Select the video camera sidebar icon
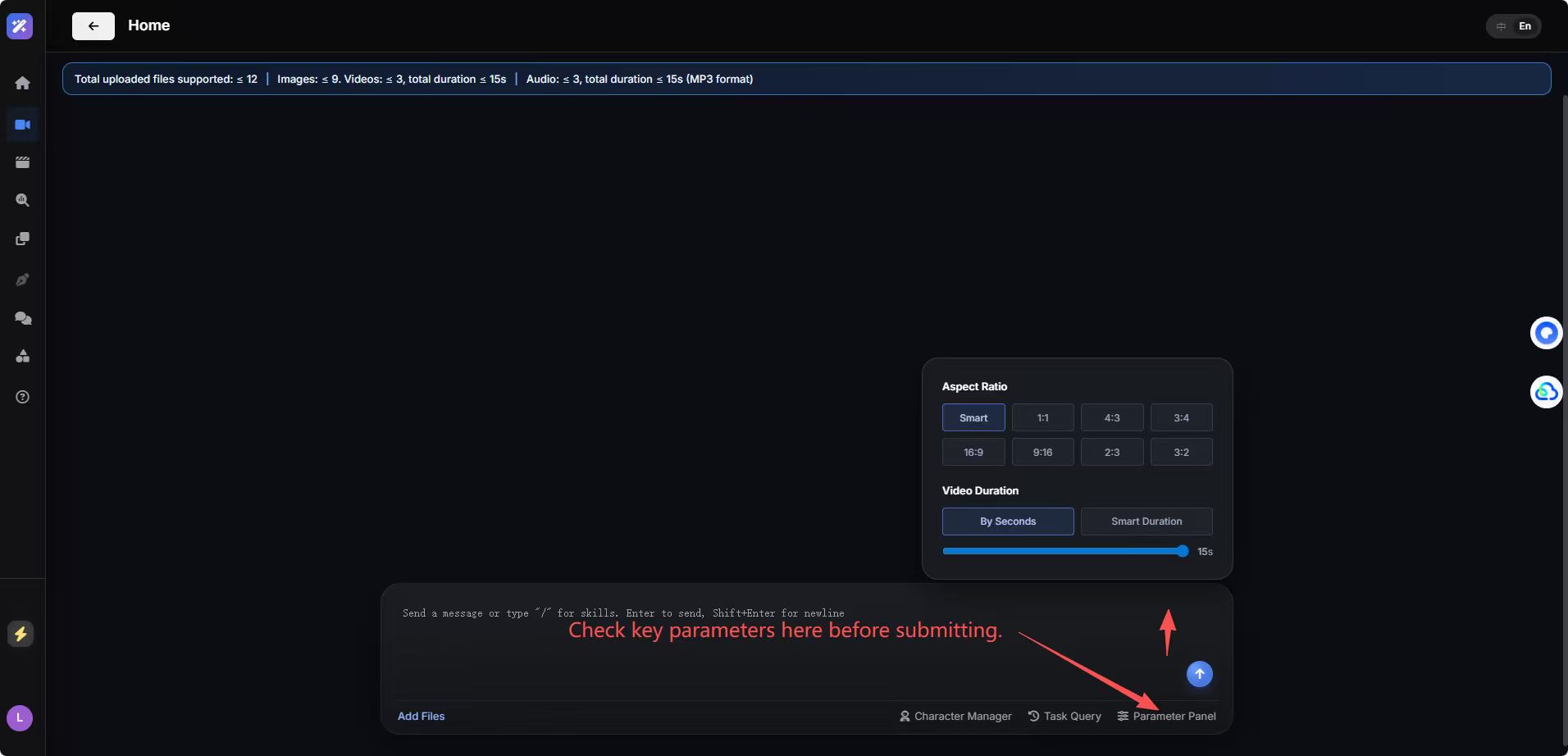1568x756 pixels. [23, 125]
